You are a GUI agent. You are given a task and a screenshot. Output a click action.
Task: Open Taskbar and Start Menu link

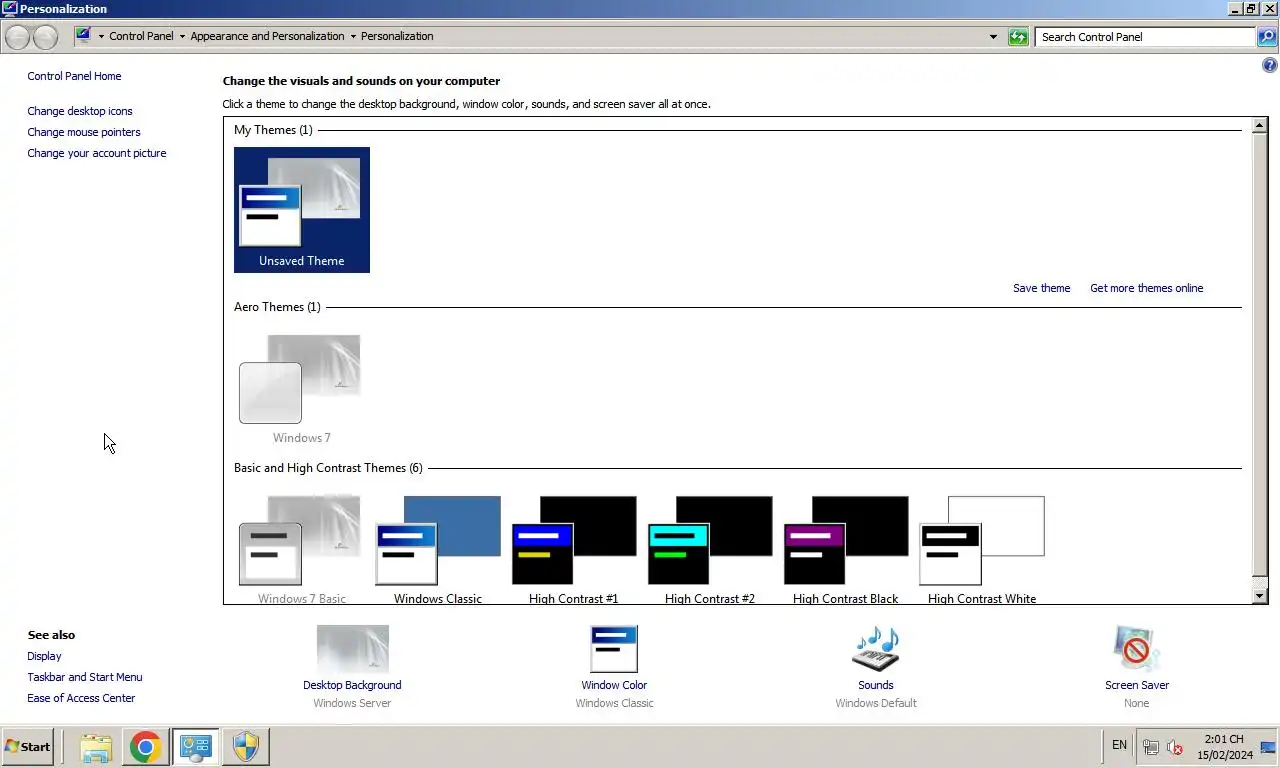tap(85, 677)
